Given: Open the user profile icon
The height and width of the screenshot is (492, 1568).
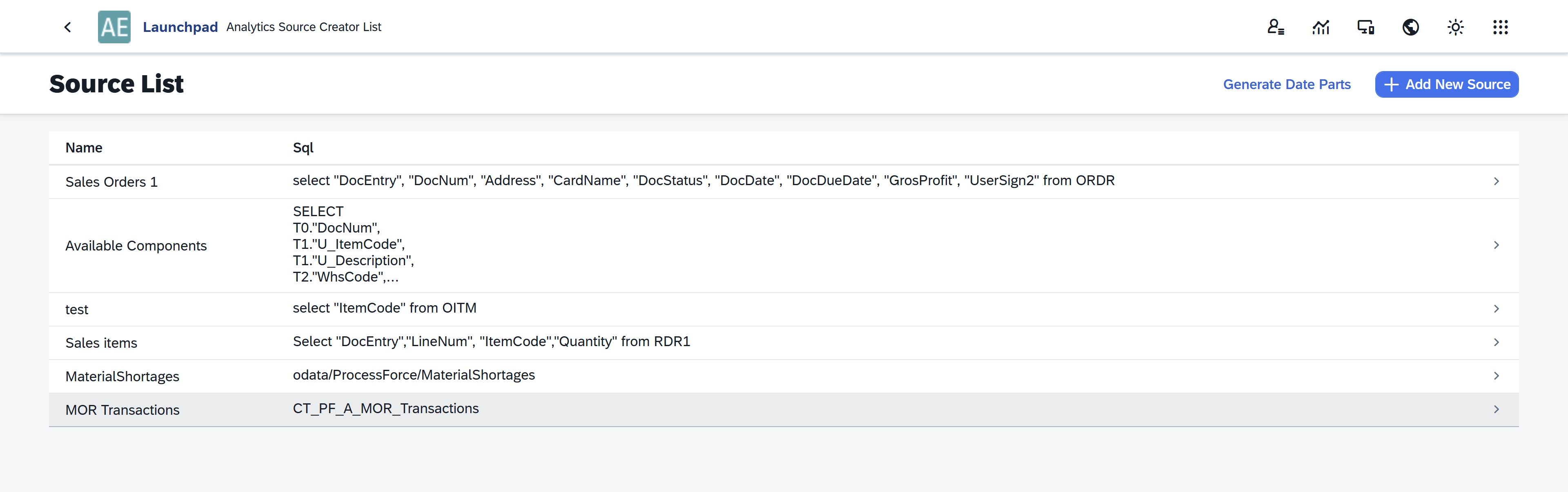Looking at the screenshot, I should [1275, 27].
